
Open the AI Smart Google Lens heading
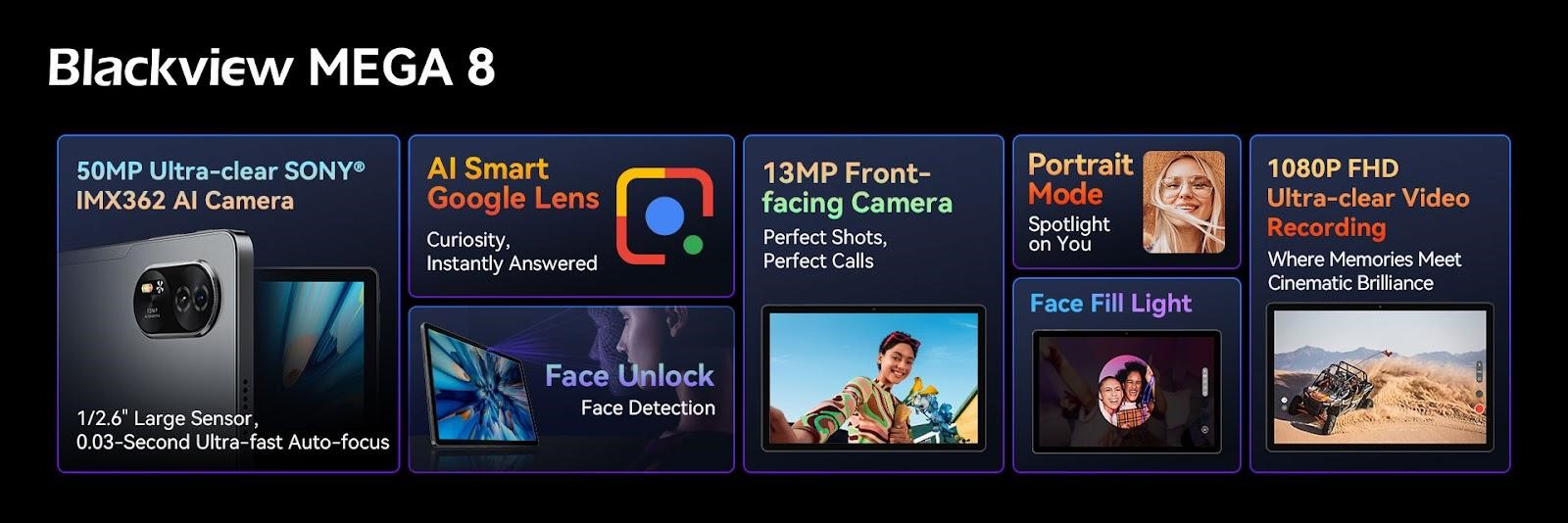pos(513,183)
